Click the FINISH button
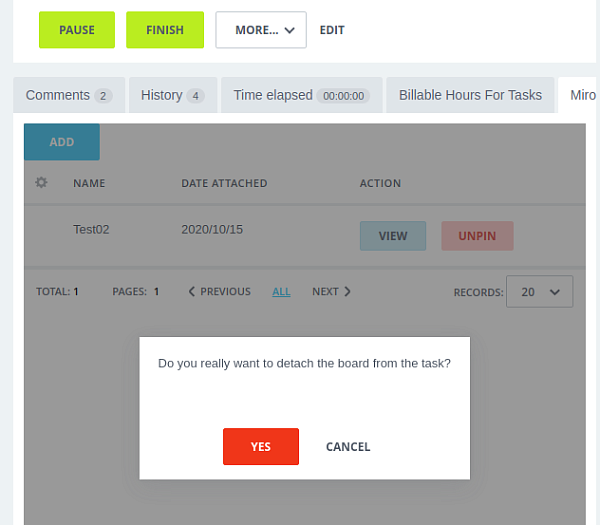 [x=165, y=30]
